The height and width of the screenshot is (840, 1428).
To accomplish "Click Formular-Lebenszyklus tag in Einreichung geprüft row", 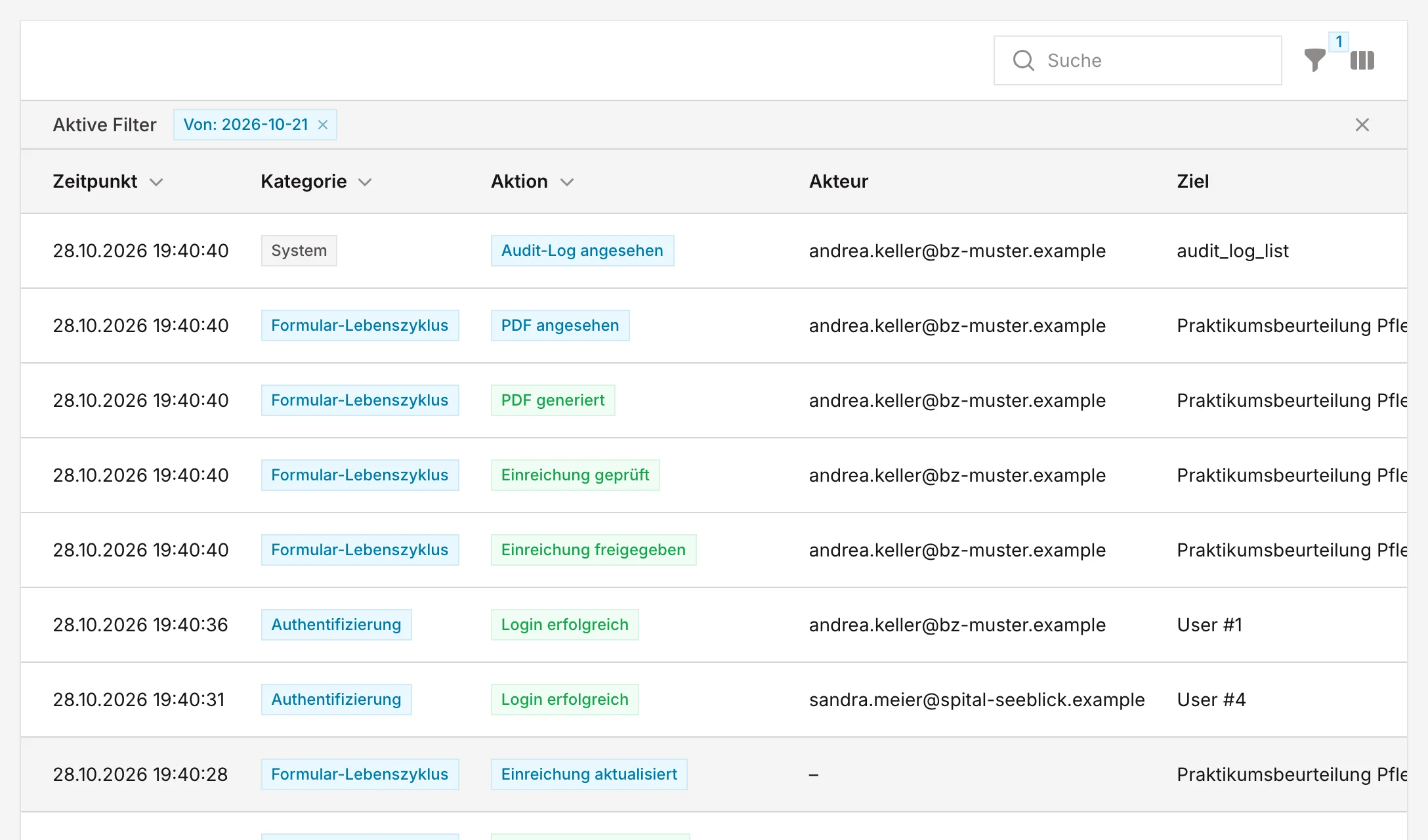I will click(x=360, y=475).
